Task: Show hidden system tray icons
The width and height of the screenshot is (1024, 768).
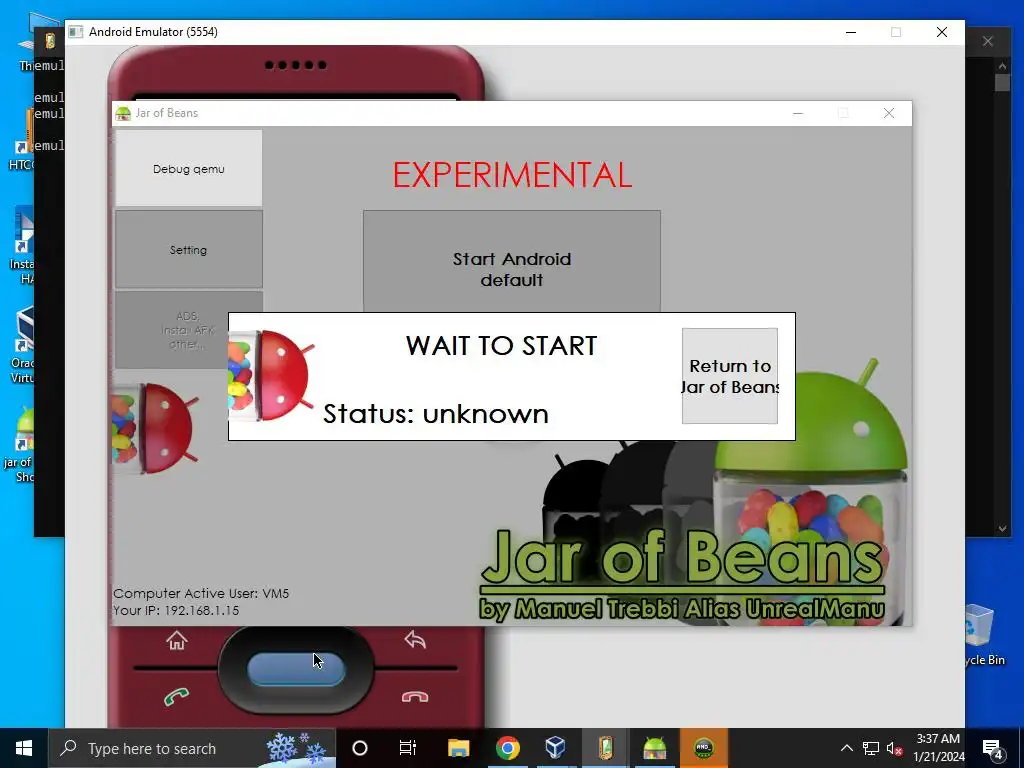Action: point(846,748)
